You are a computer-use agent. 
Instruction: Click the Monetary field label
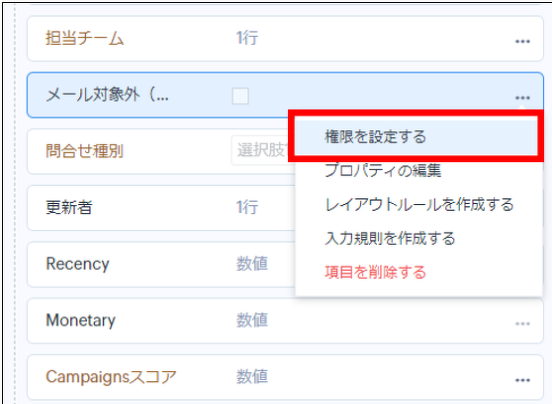[x=81, y=321]
